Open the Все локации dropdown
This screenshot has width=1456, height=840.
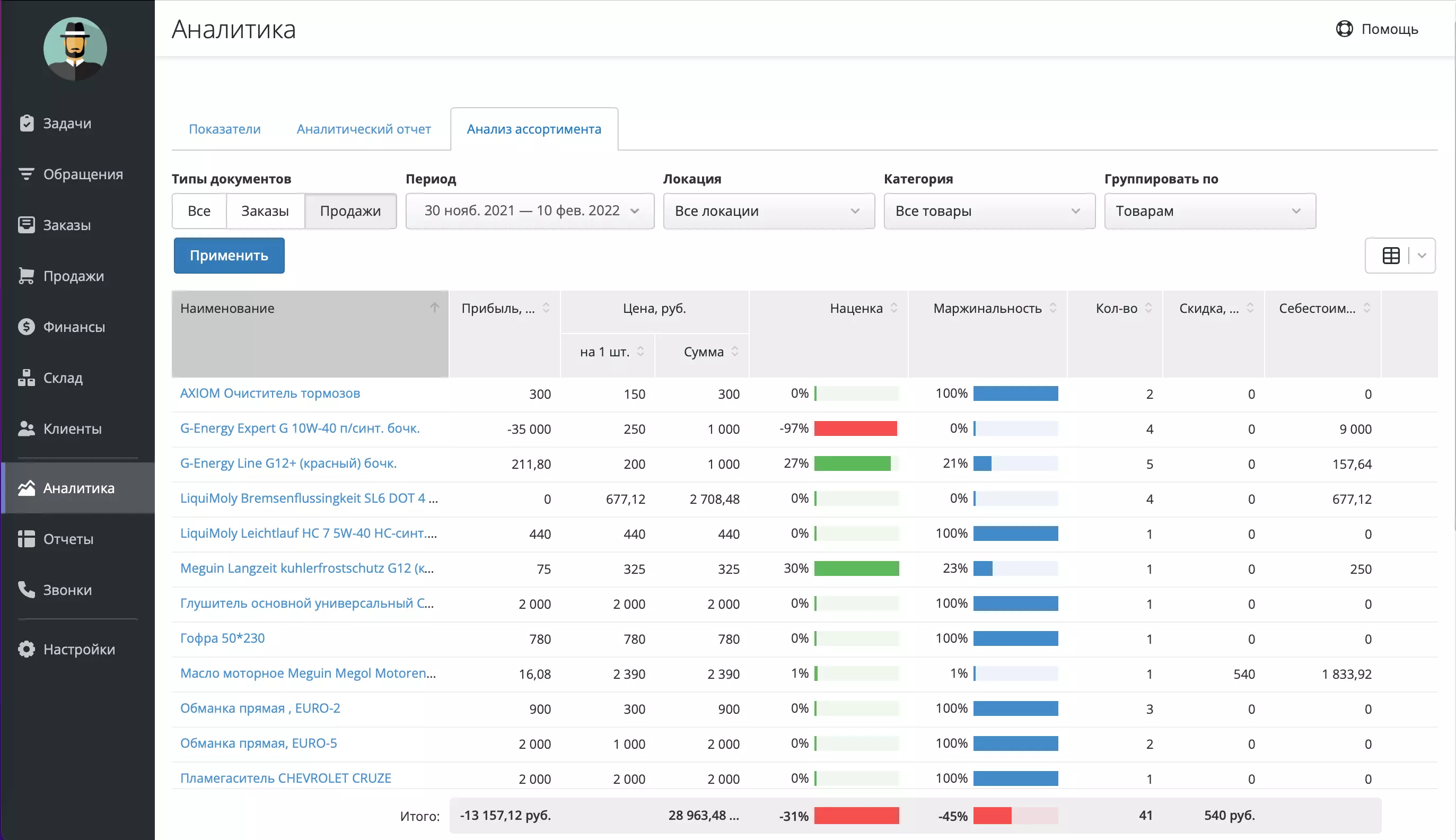tap(768, 211)
